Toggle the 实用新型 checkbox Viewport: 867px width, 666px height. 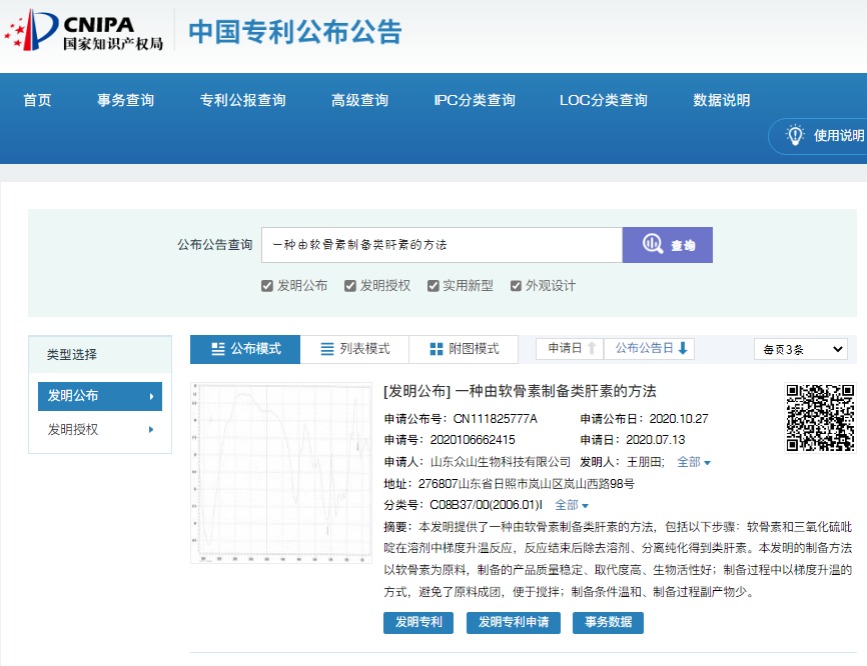[x=433, y=286]
